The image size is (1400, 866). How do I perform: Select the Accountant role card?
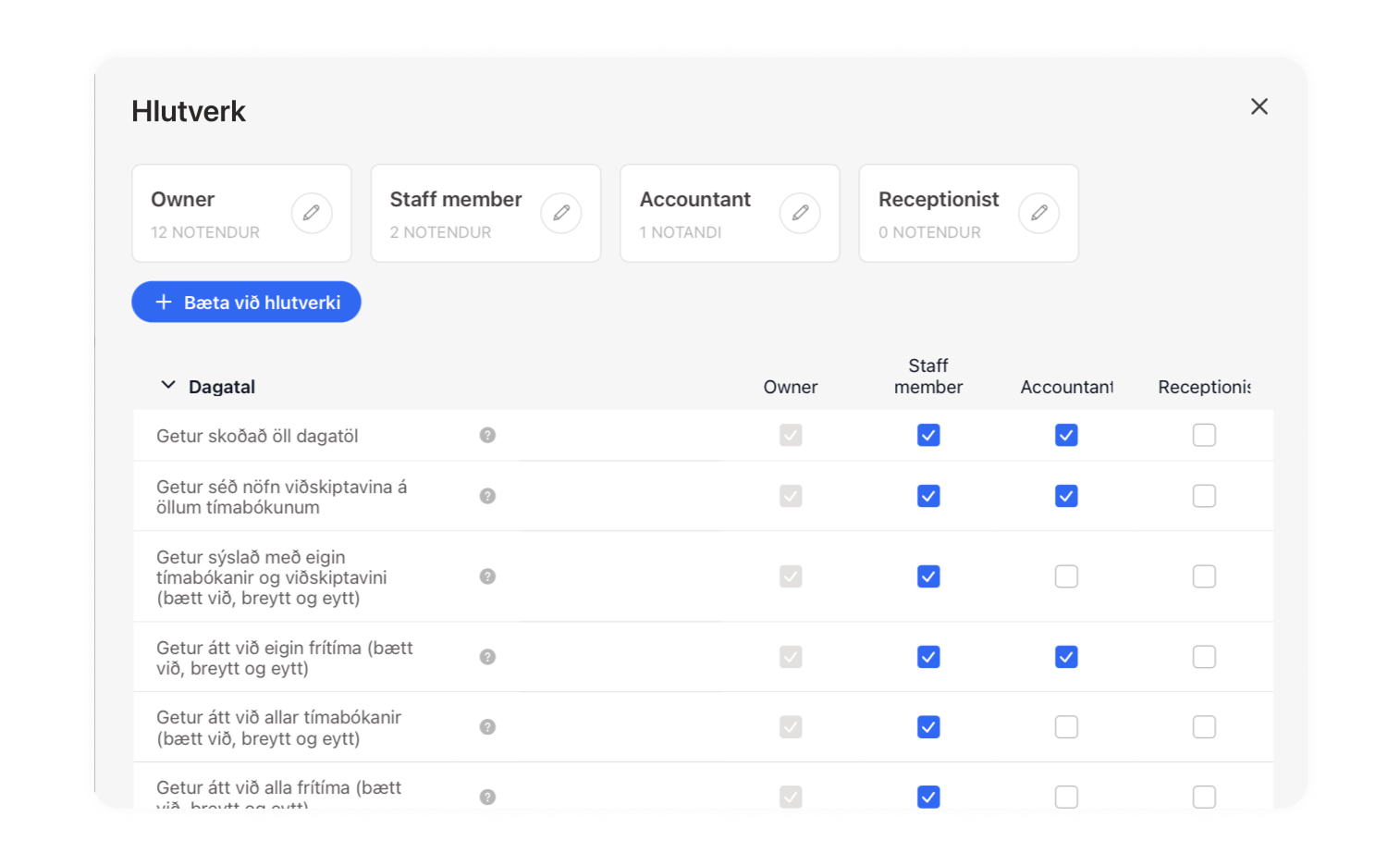coord(730,213)
